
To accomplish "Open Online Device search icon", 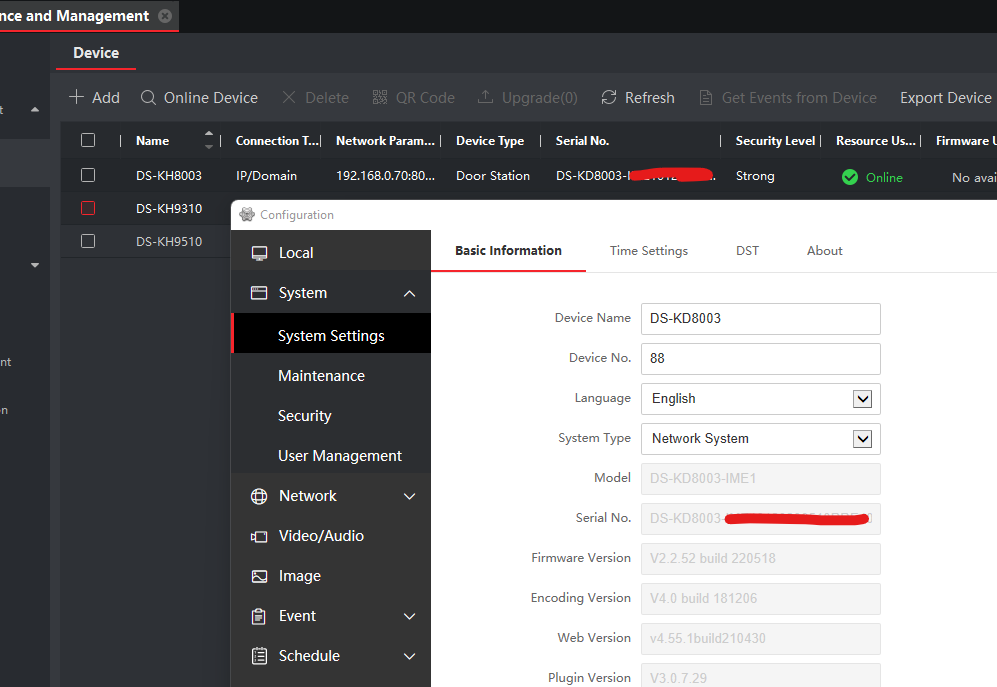I will coord(148,97).
